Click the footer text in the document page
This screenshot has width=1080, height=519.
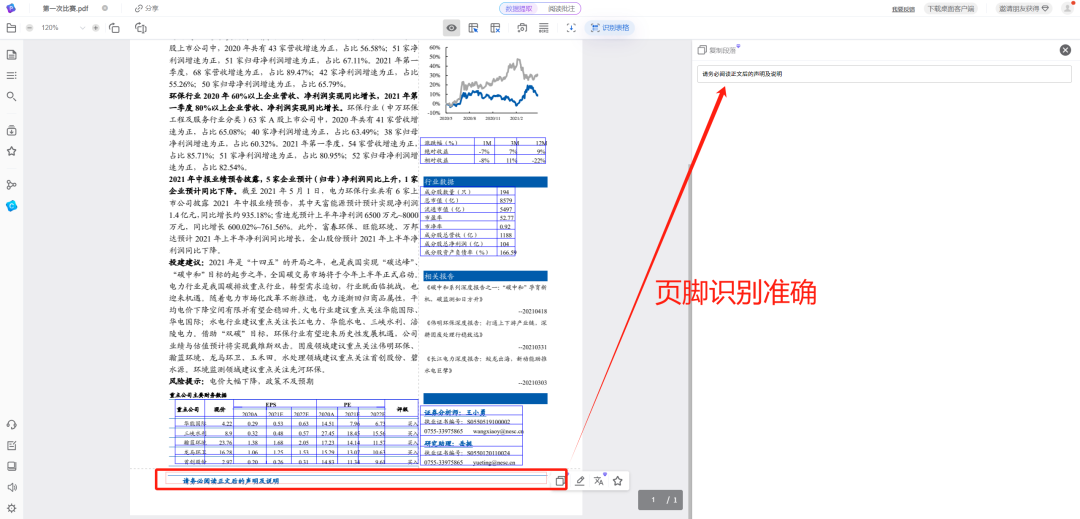tap(231, 480)
